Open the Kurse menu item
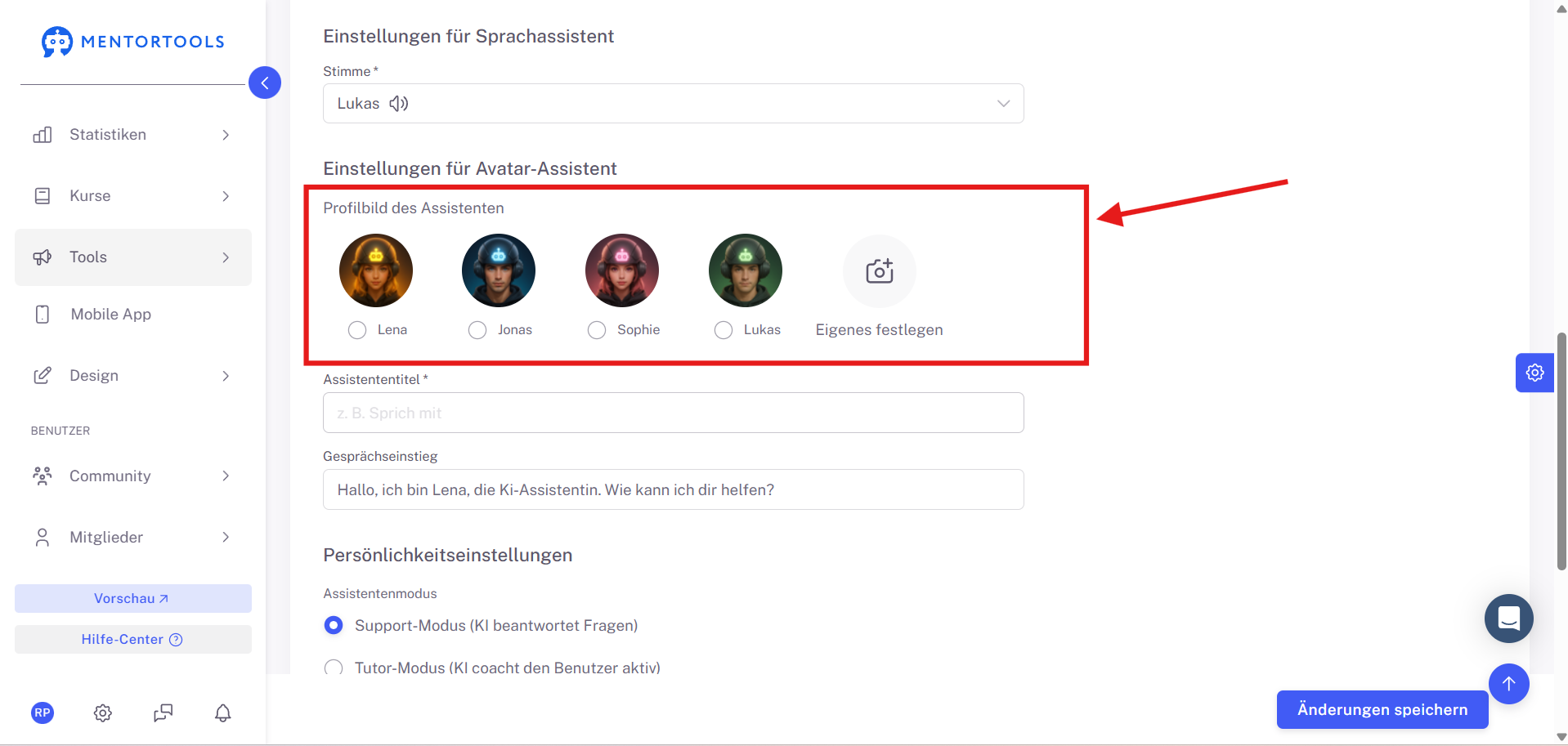Image resolution: width=1568 pixels, height=746 pixels. [x=133, y=196]
